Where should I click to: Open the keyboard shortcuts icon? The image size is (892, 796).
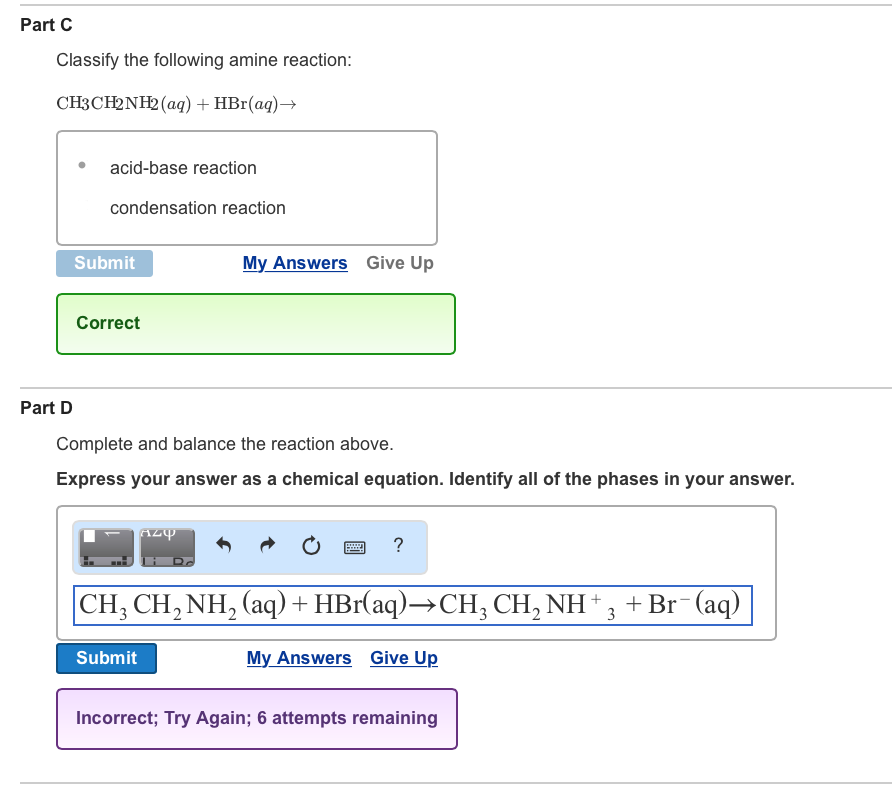click(354, 546)
